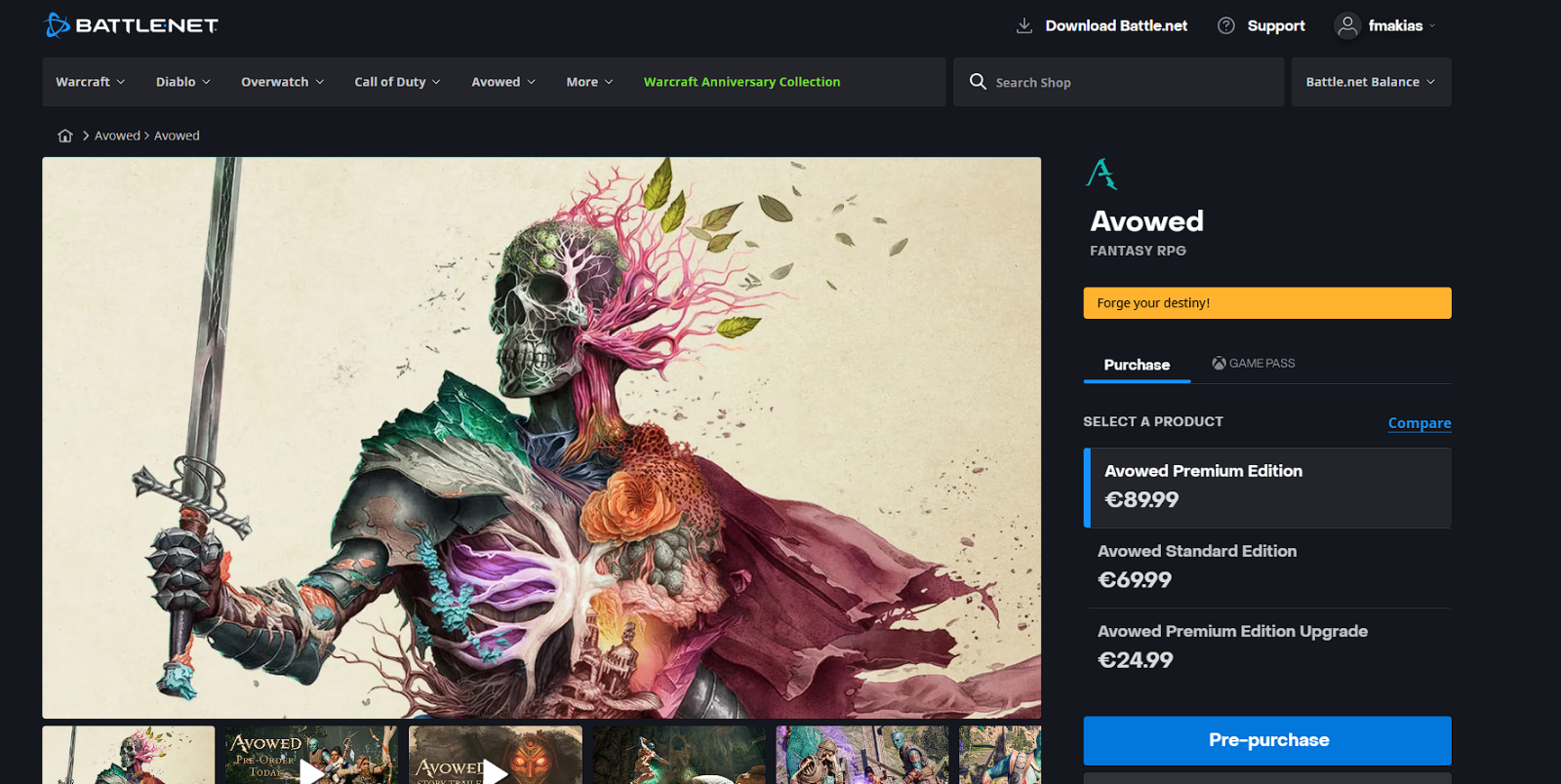Click the Avowed game logo icon
1561x784 pixels.
pyautogui.click(x=1101, y=174)
